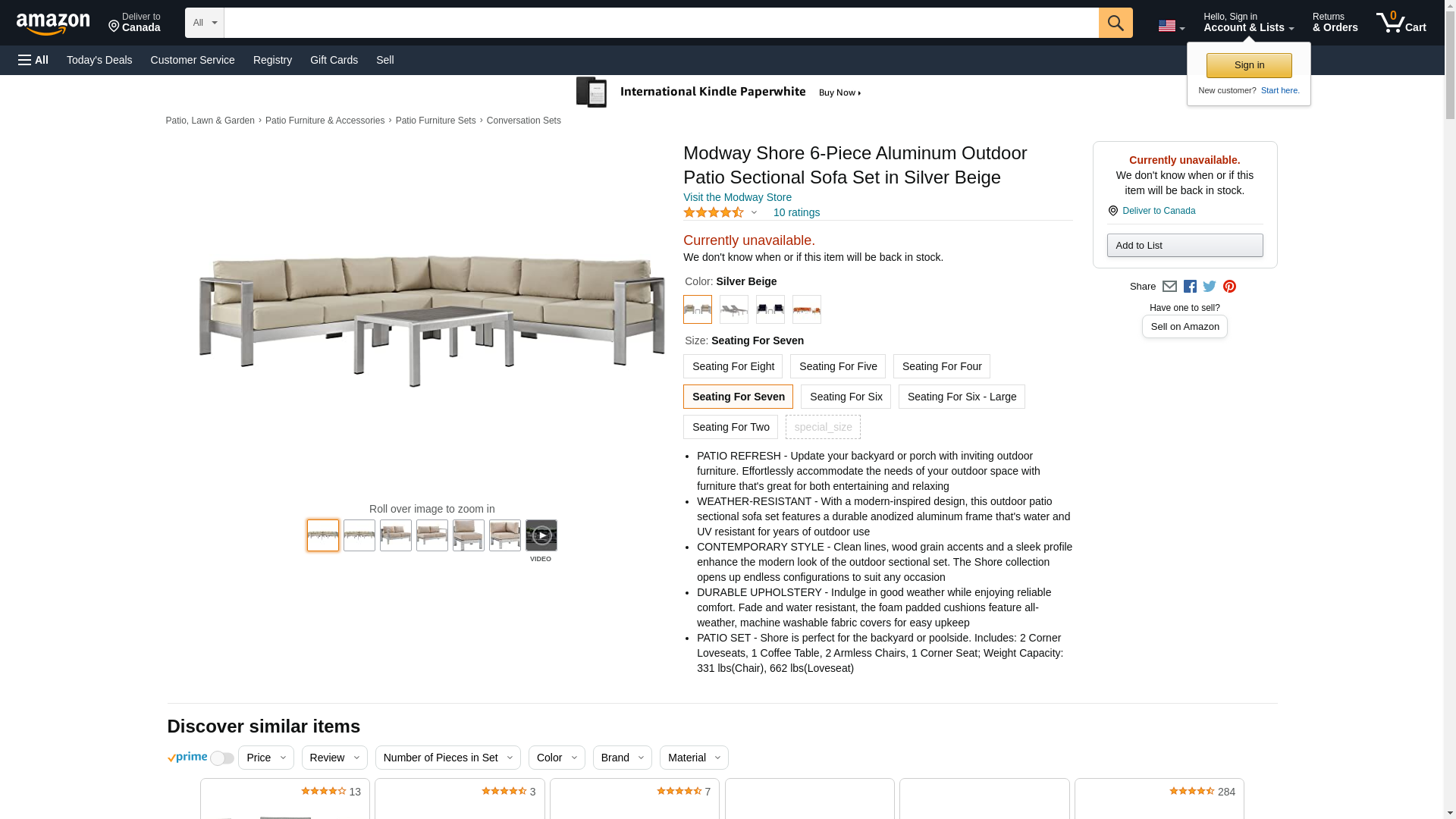Go to the Amazon home logo
This screenshot has height=819, width=1456.
pyautogui.click(x=53, y=24)
